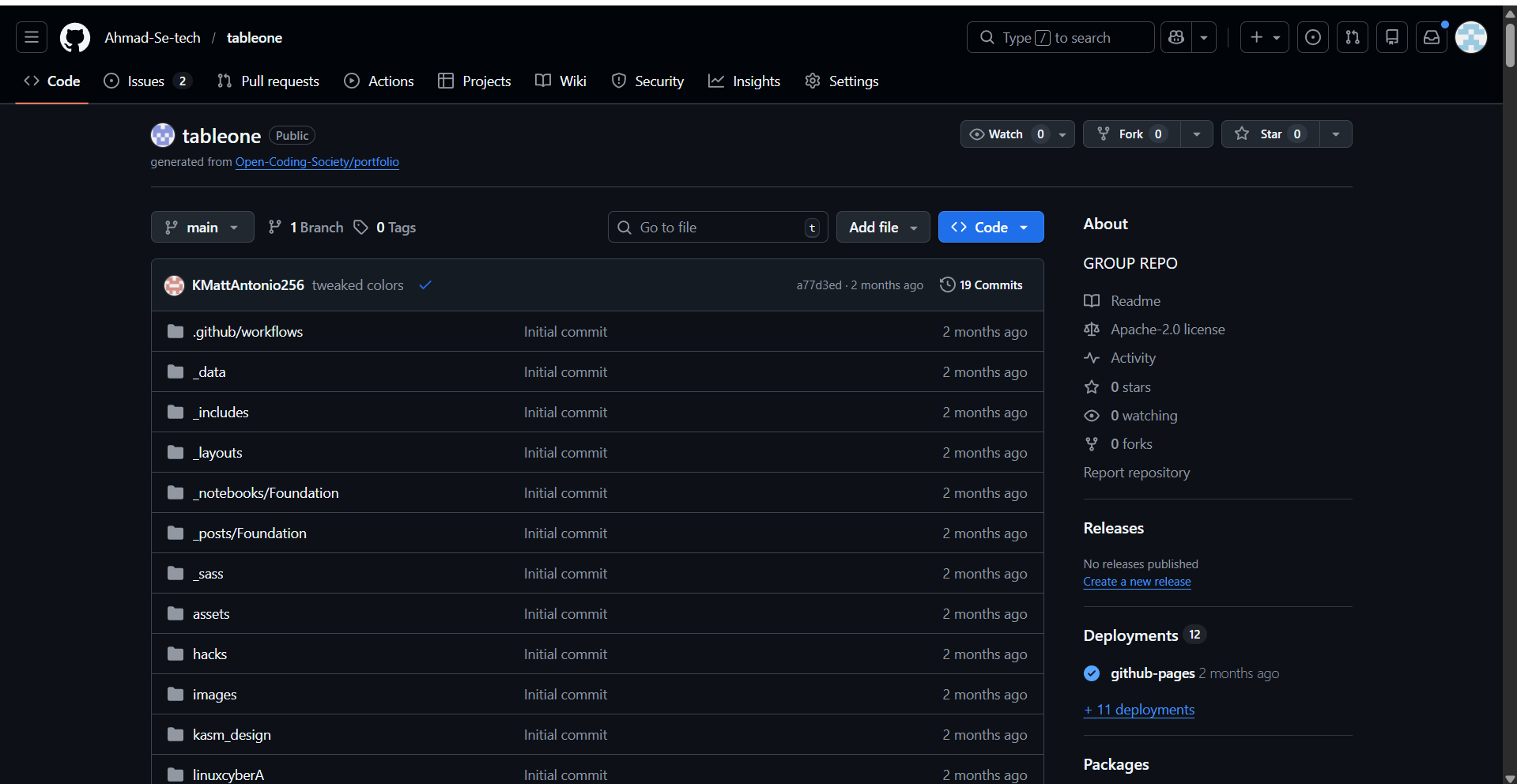Screen dimensions: 1517x784
Task: Go to GitHub homepage via Octocat logo
Action: 75,37
